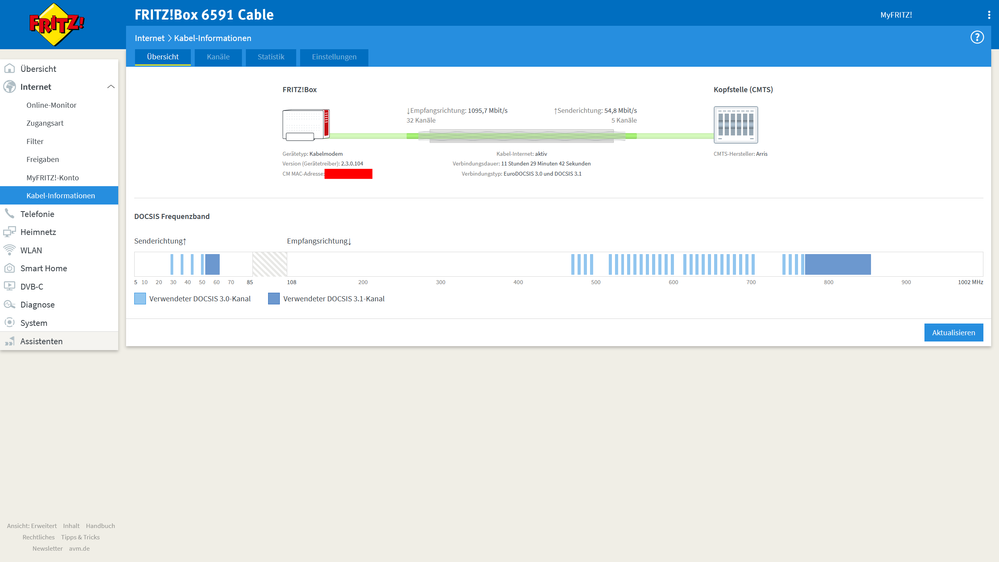999x562 pixels.
Task: Click the Aktualisieren button
Action: (x=954, y=333)
